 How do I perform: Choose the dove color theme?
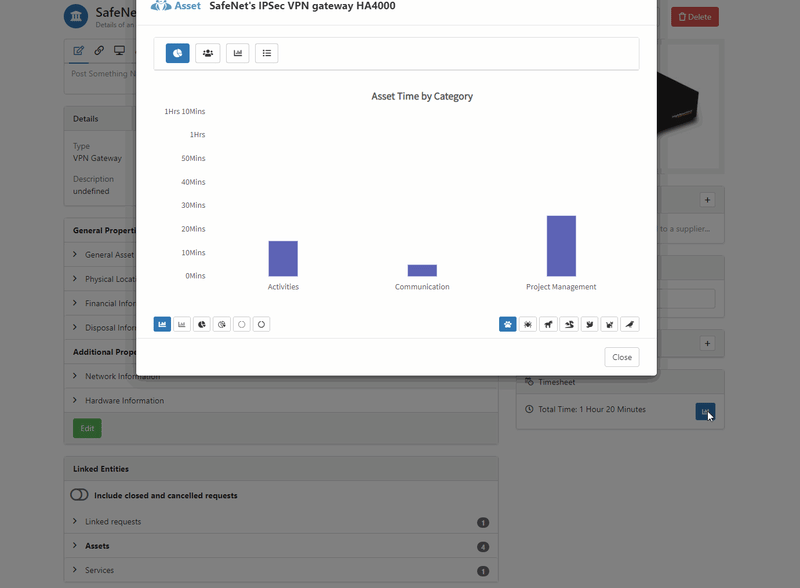589,324
